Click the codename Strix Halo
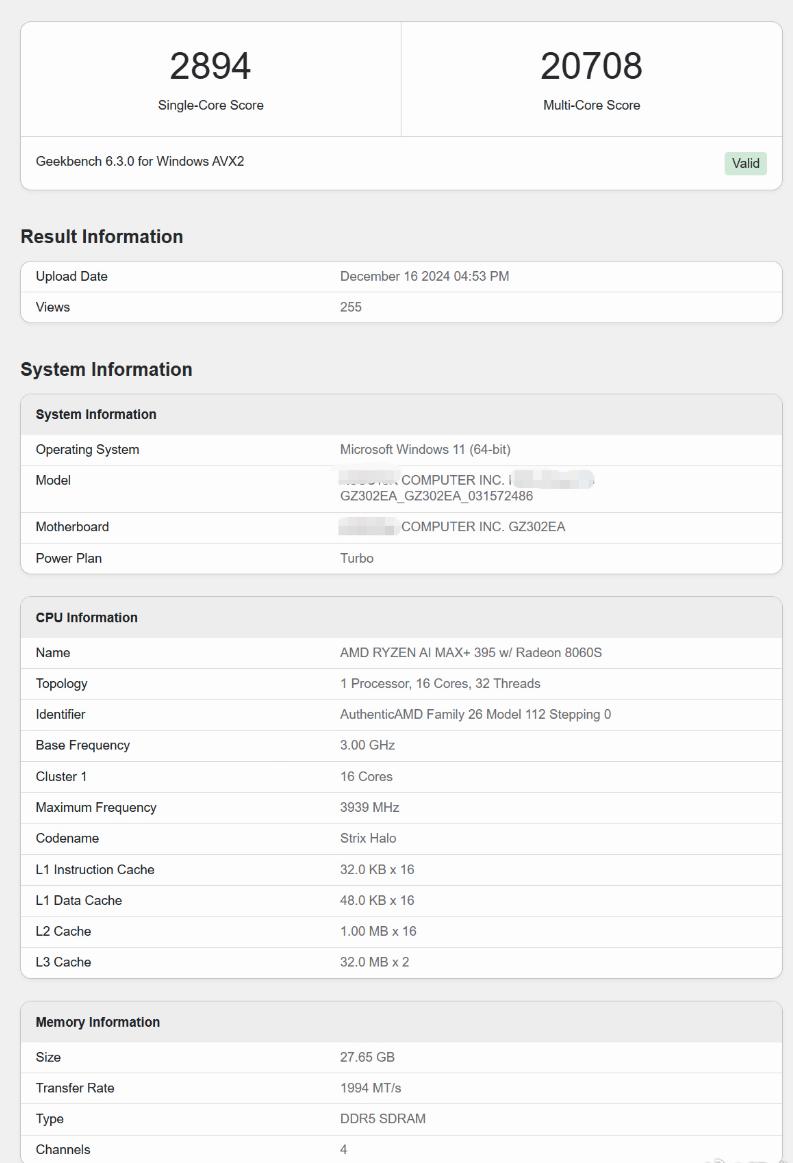793x1163 pixels. pyautogui.click(x=368, y=838)
